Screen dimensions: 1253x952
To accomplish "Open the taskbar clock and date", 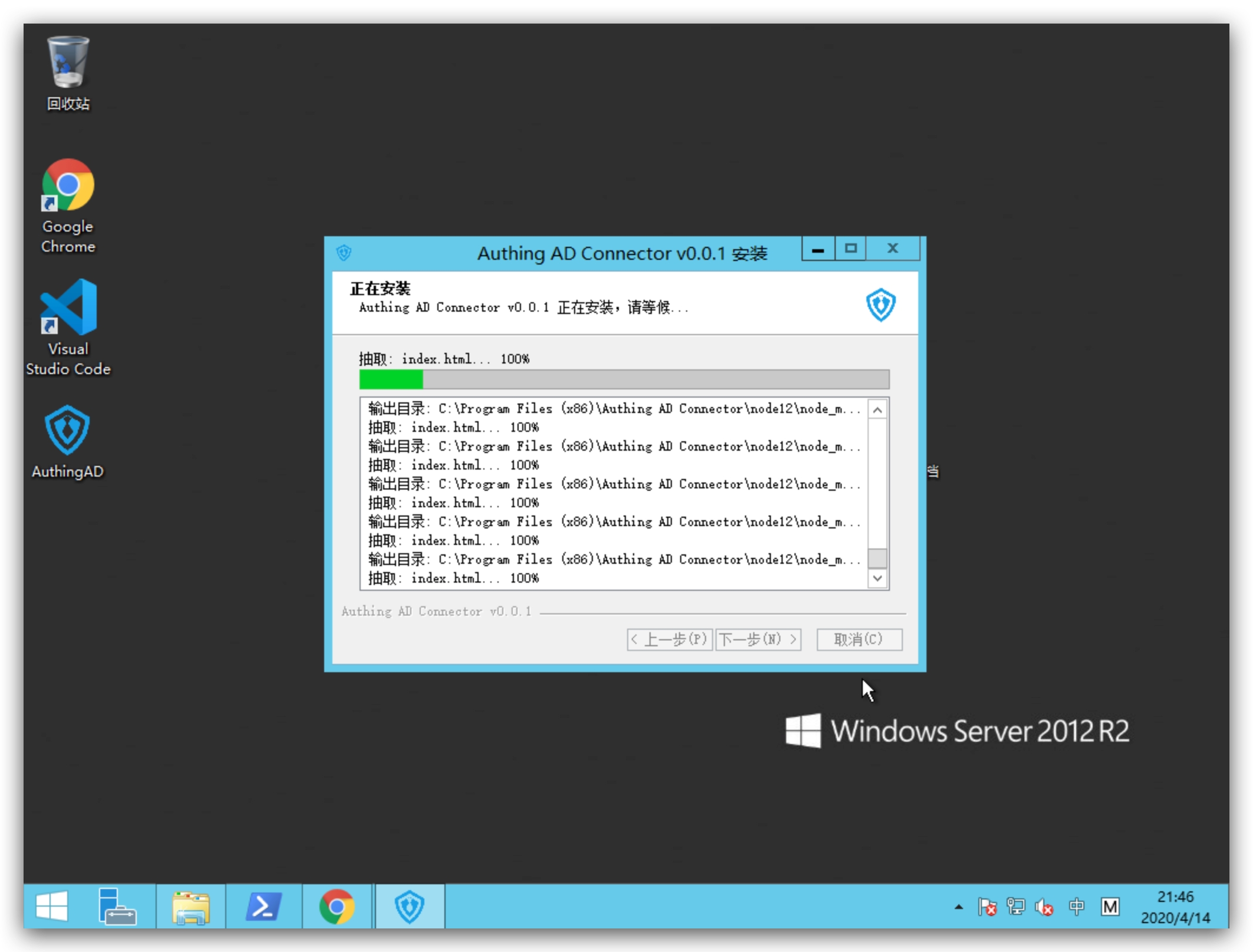I will pos(1175,907).
